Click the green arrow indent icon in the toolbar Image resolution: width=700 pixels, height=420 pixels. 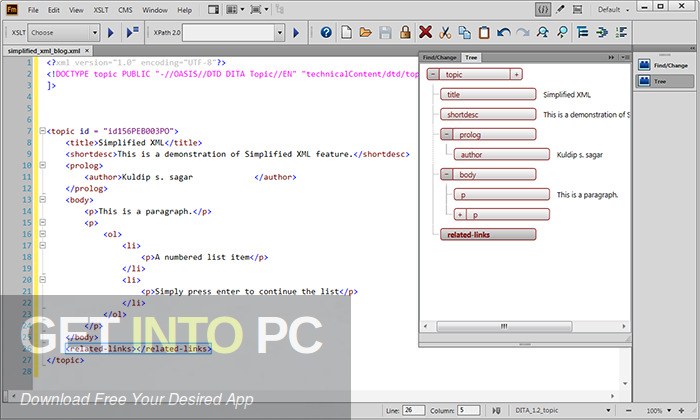pos(602,32)
